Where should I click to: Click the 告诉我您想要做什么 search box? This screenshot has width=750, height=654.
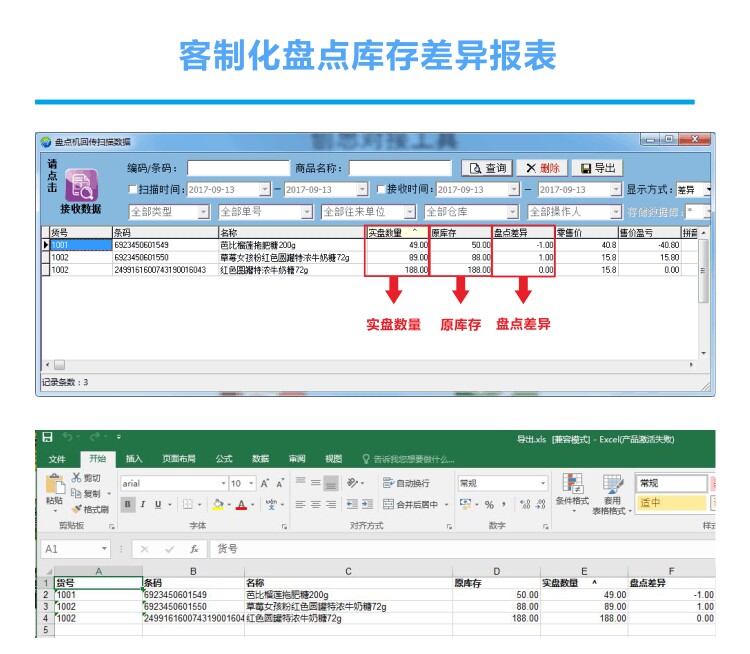click(x=408, y=459)
